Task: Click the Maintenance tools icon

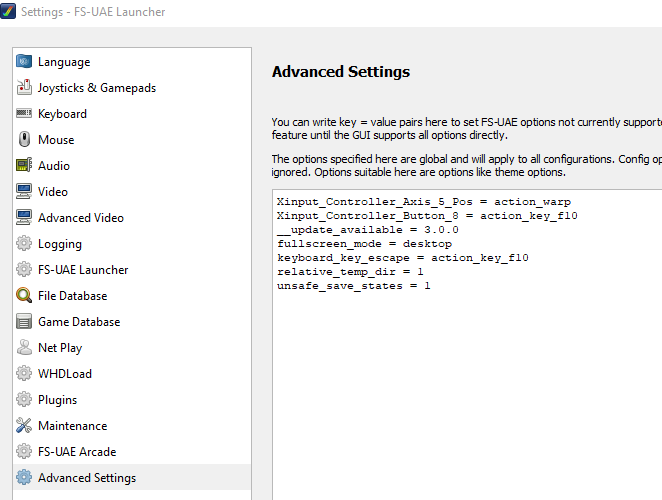Action: click(24, 425)
